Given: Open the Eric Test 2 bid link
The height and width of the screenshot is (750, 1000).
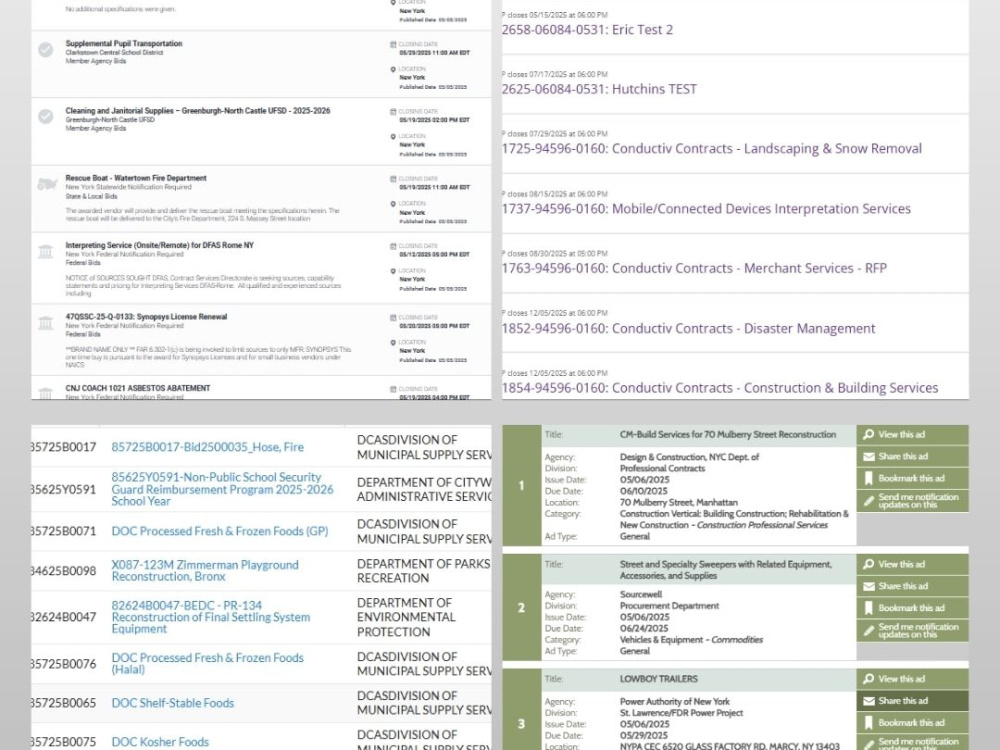Looking at the screenshot, I should tap(585, 30).
